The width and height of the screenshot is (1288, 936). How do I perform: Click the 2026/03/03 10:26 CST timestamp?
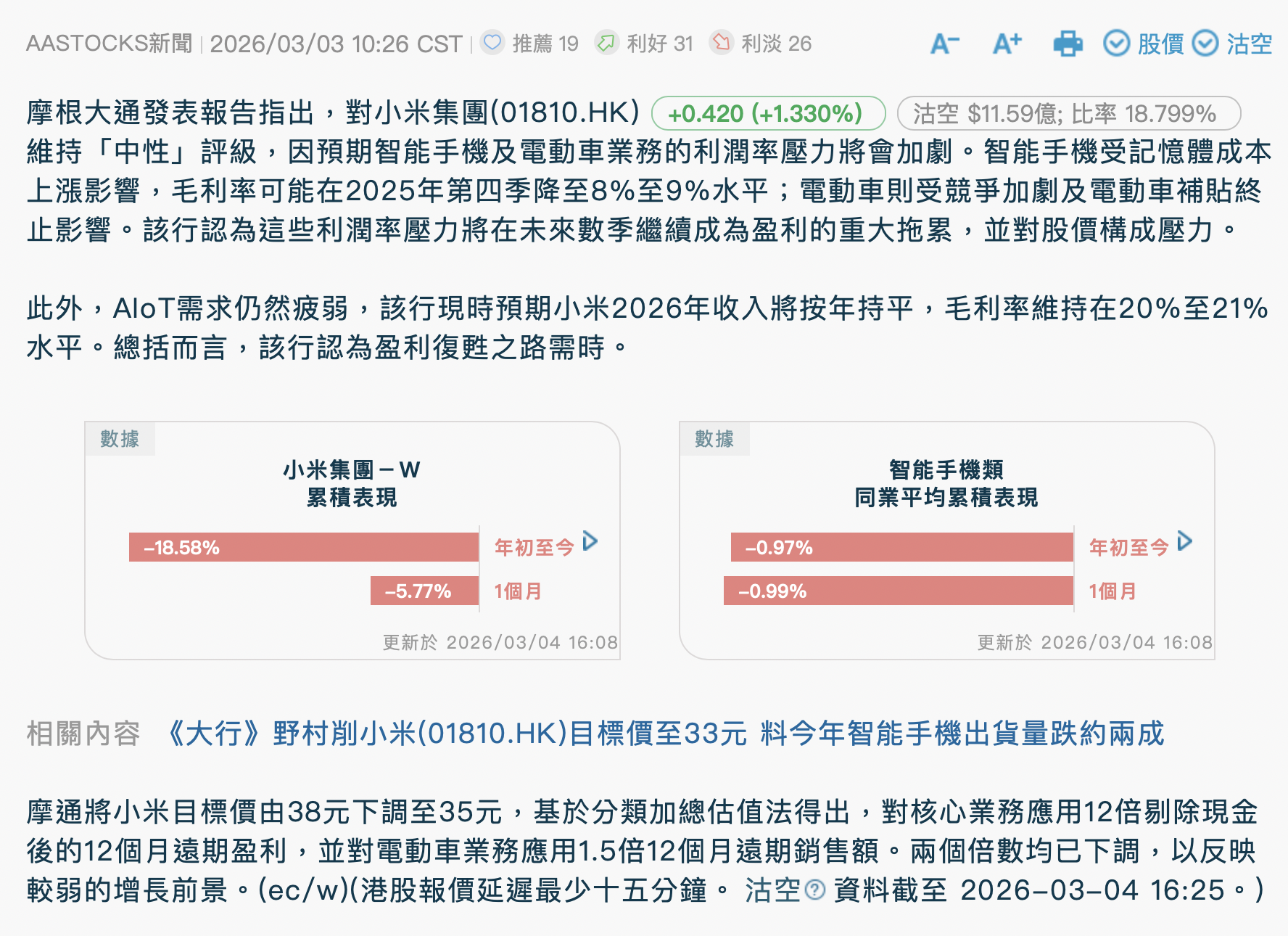tap(336, 44)
